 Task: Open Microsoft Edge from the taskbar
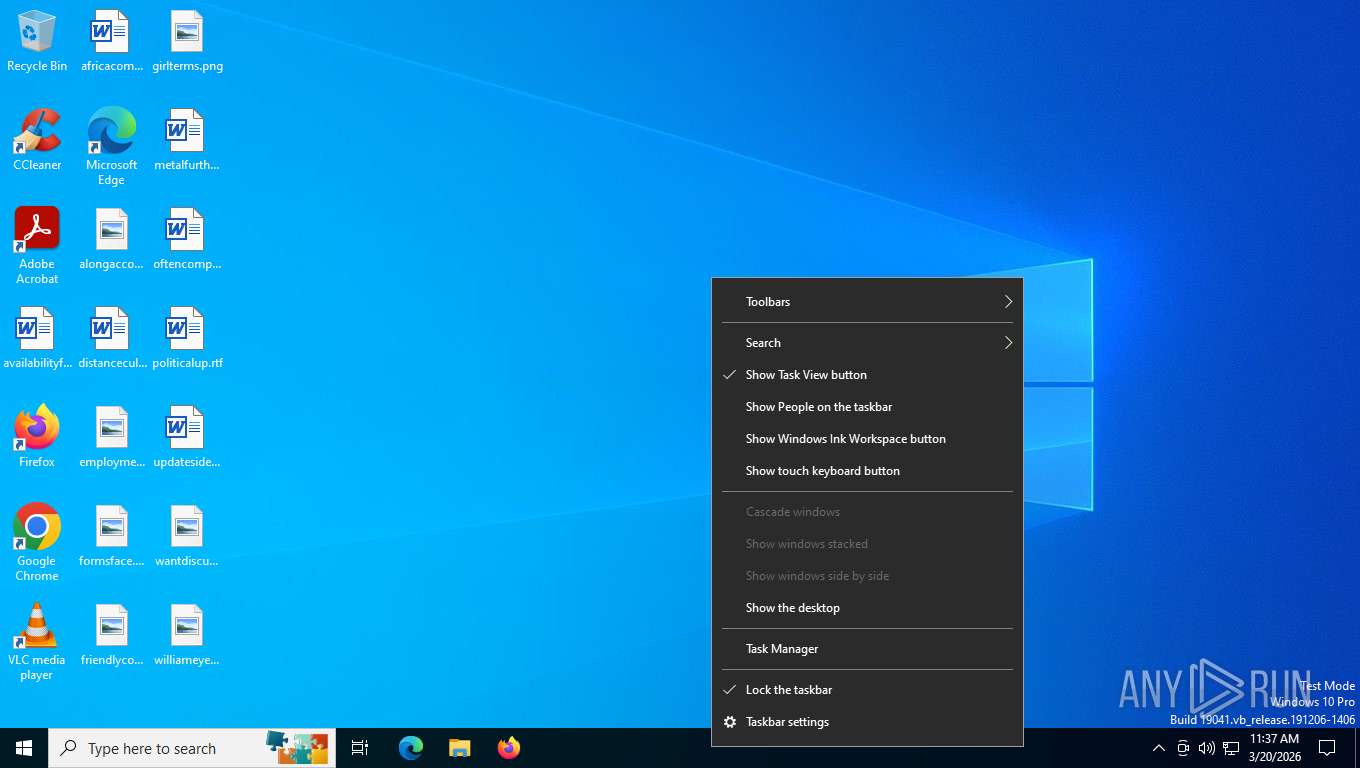point(411,748)
